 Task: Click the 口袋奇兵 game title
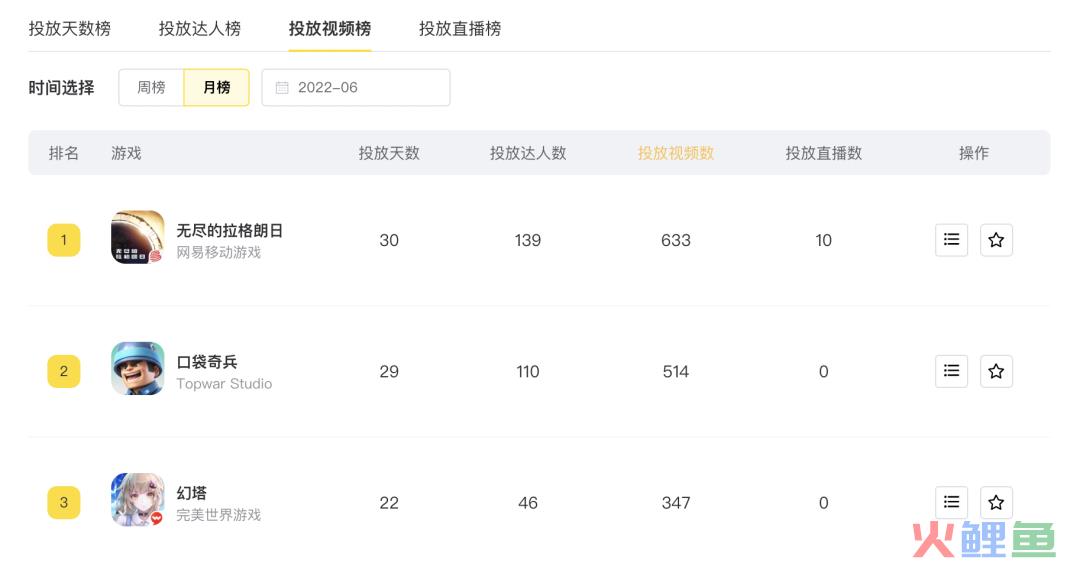click(x=207, y=362)
